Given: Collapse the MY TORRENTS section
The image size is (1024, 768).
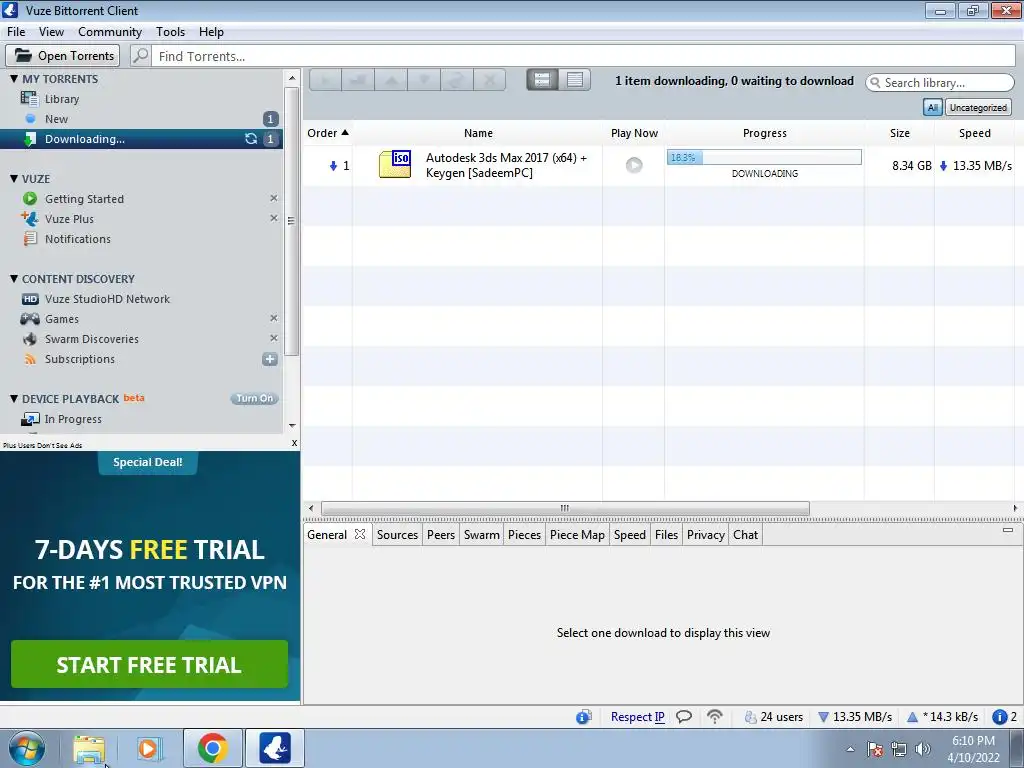Looking at the screenshot, I should pyautogui.click(x=14, y=78).
